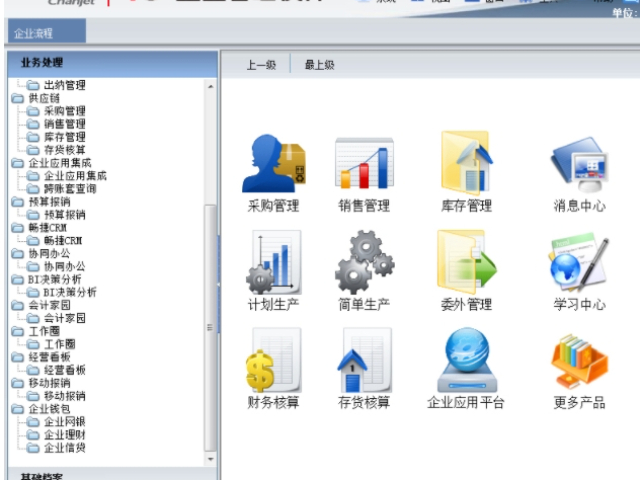
Task: Open the 销售管理 bar chart icon
Action: tap(364, 163)
